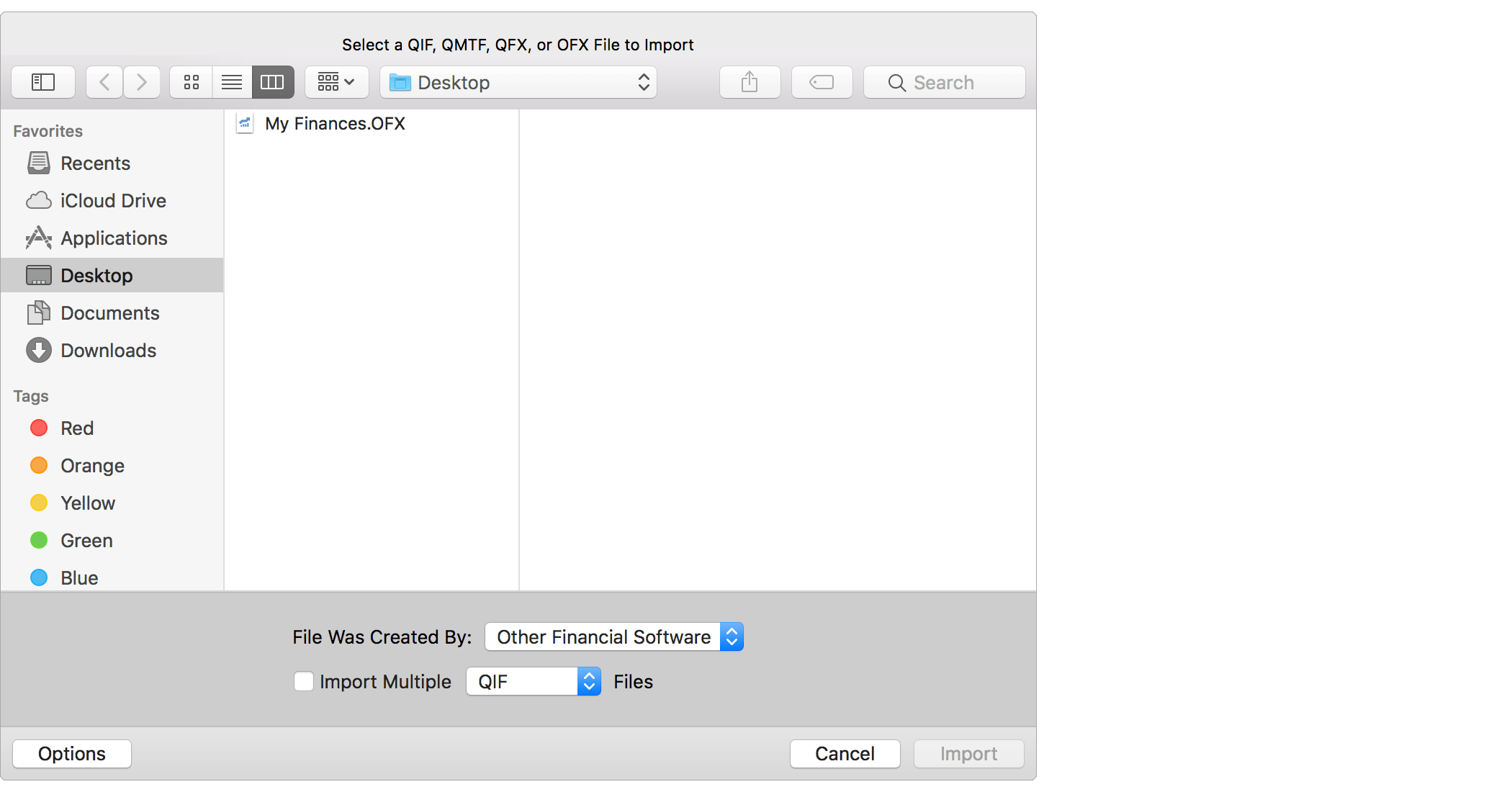Select My Finances.OFX file
Screen dimensions: 1512x792
pyautogui.click(x=336, y=122)
